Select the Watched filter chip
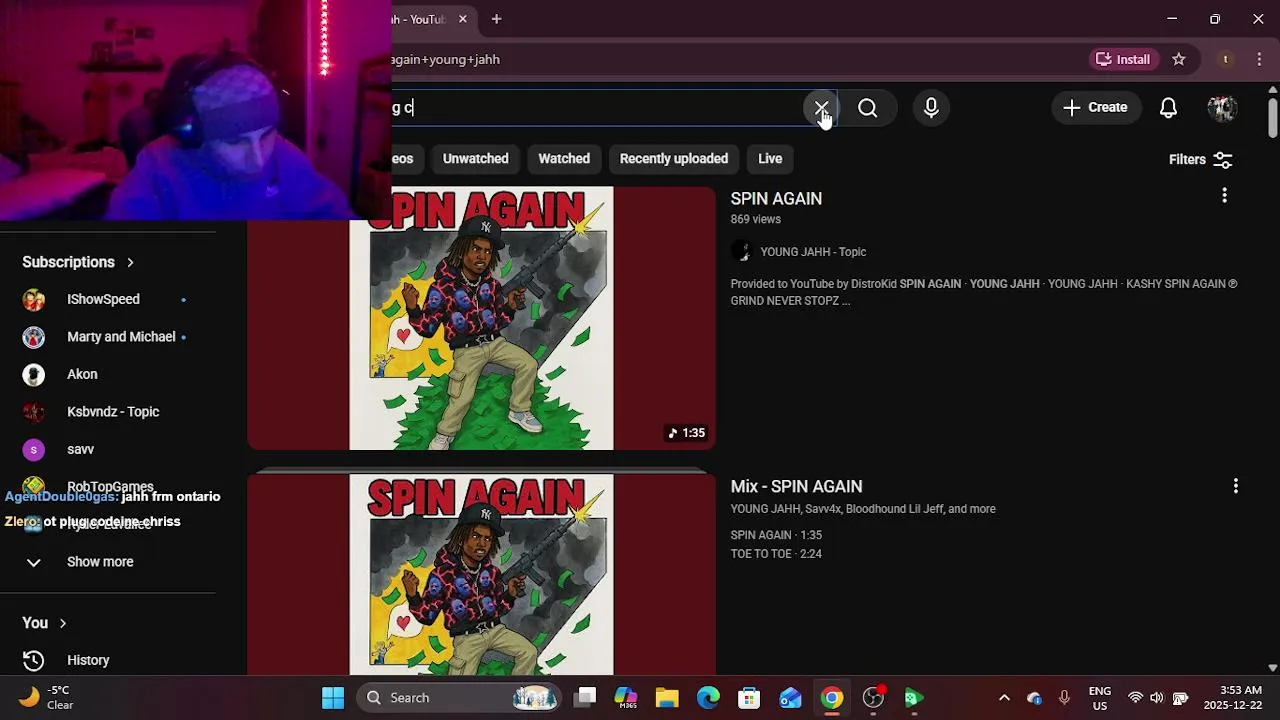The image size is (1280, 720). pos(564,159)
